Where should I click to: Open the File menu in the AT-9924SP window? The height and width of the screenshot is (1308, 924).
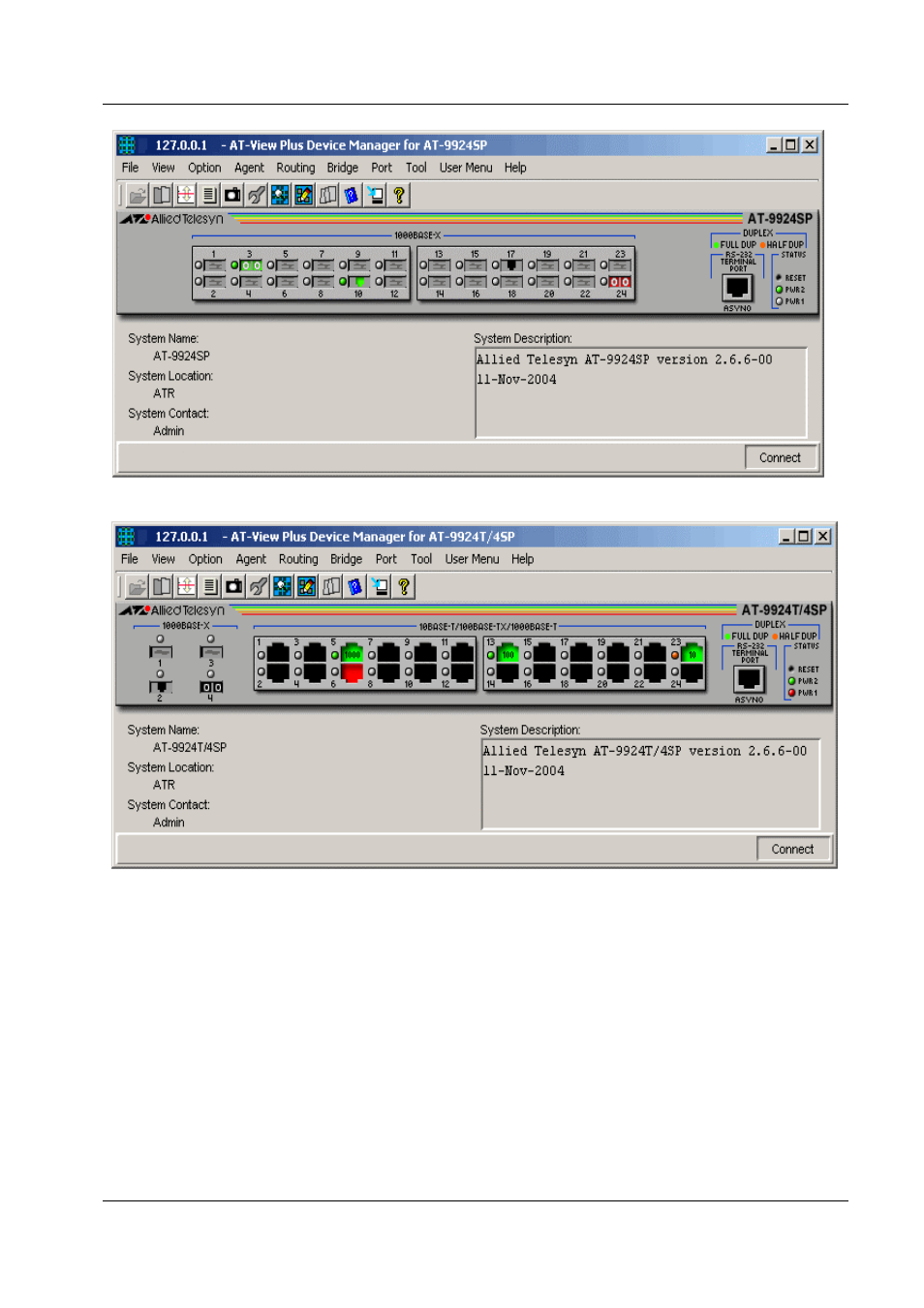tap(130, 168)
